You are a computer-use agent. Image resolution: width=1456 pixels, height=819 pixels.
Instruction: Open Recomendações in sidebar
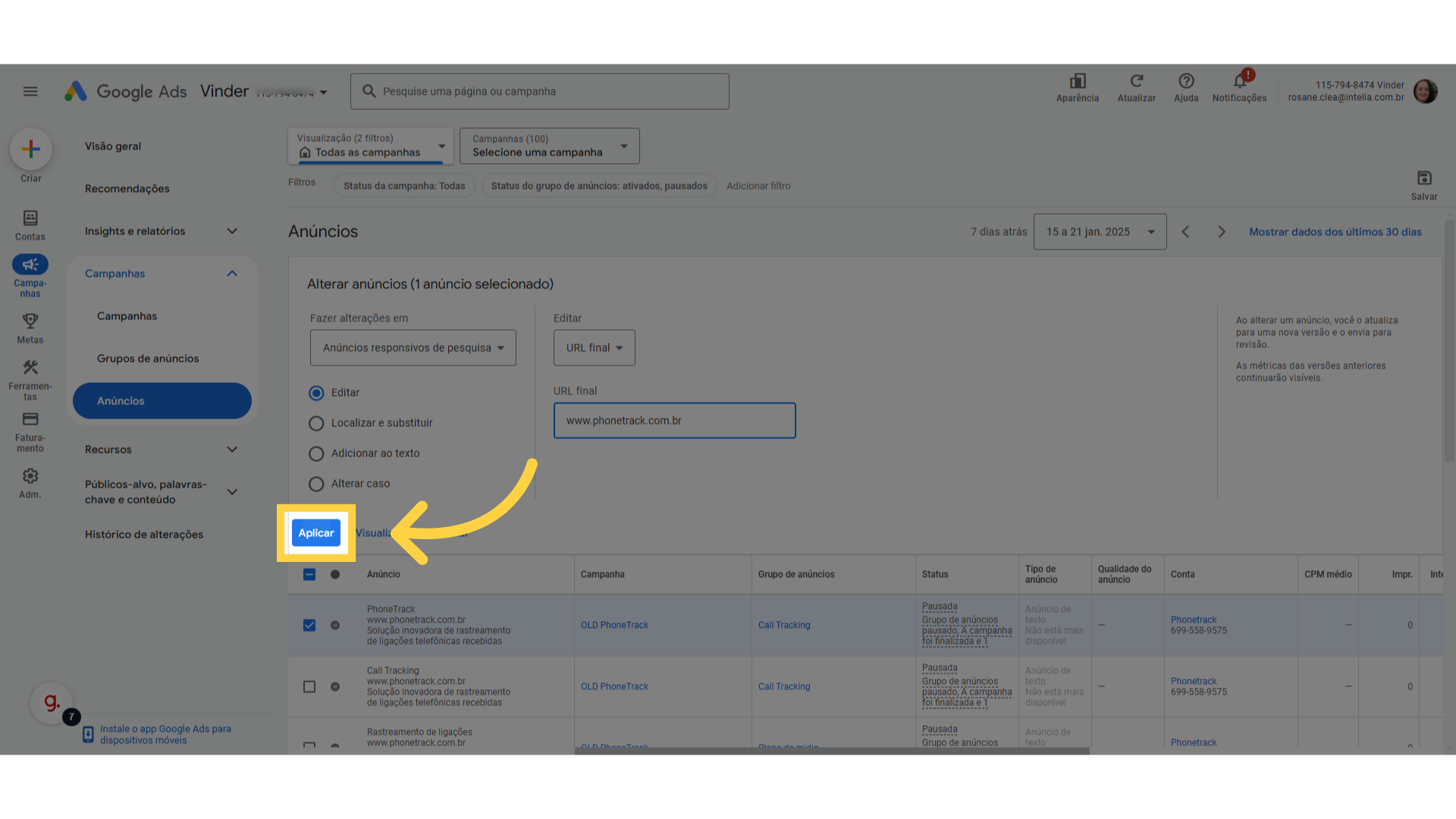[x=127, y=189]
